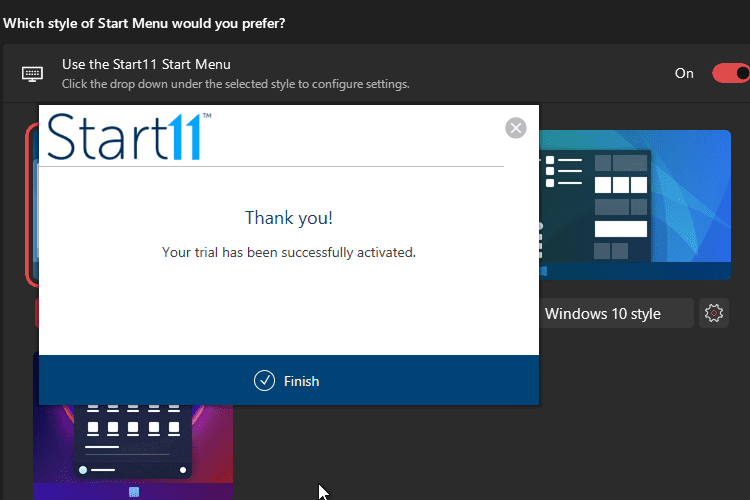This screenshot has width=750, height=500.
Task: Click the 'Thank you!' heading
Action: tap(288, 218)
